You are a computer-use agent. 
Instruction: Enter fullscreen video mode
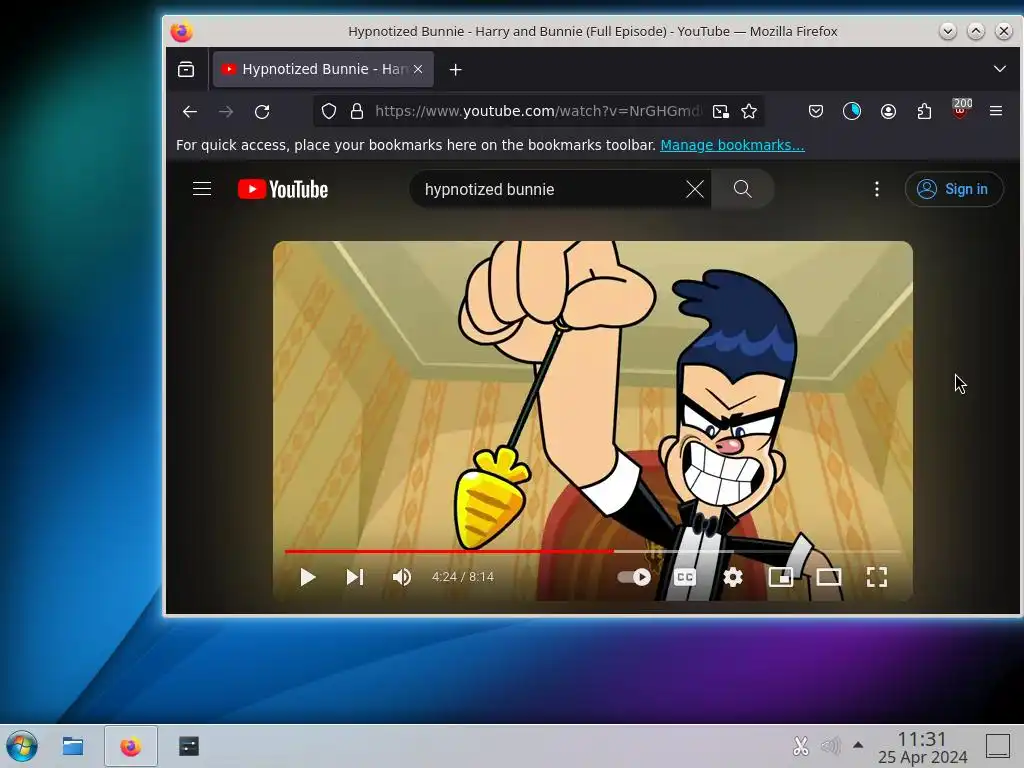point(876,577)
